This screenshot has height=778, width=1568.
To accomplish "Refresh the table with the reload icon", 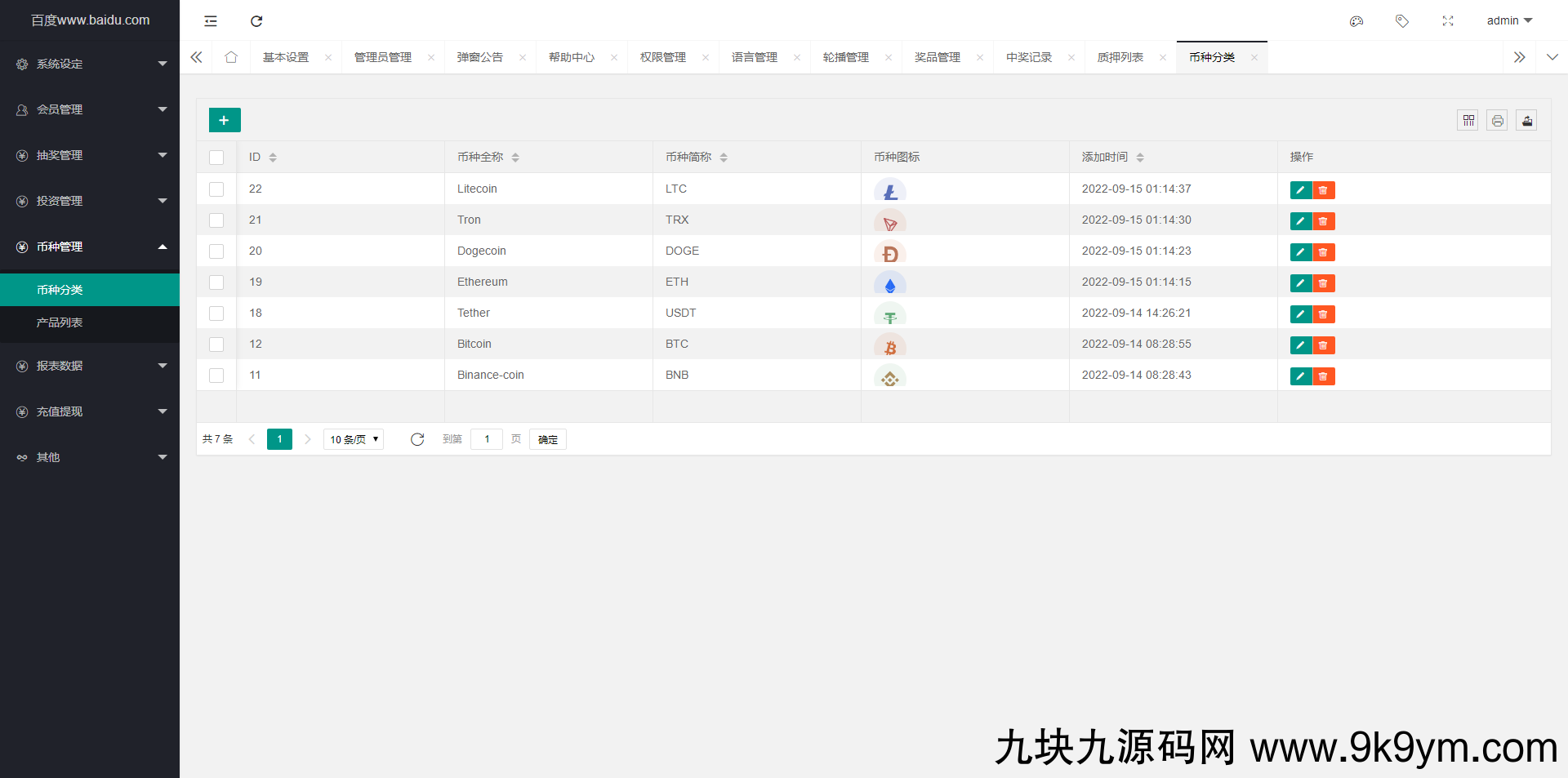I will click(417, 439).
